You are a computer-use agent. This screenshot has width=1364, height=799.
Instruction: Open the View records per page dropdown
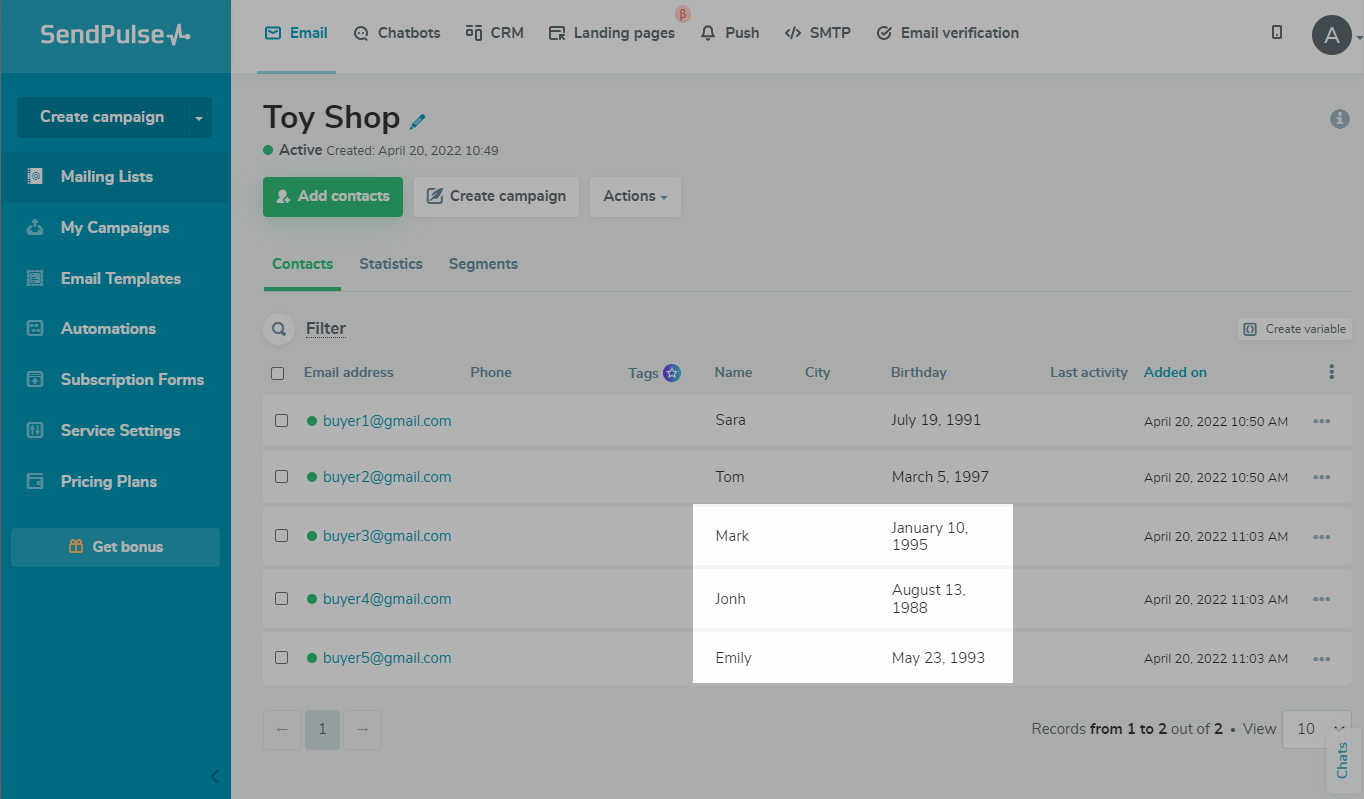pos(1317,729)
